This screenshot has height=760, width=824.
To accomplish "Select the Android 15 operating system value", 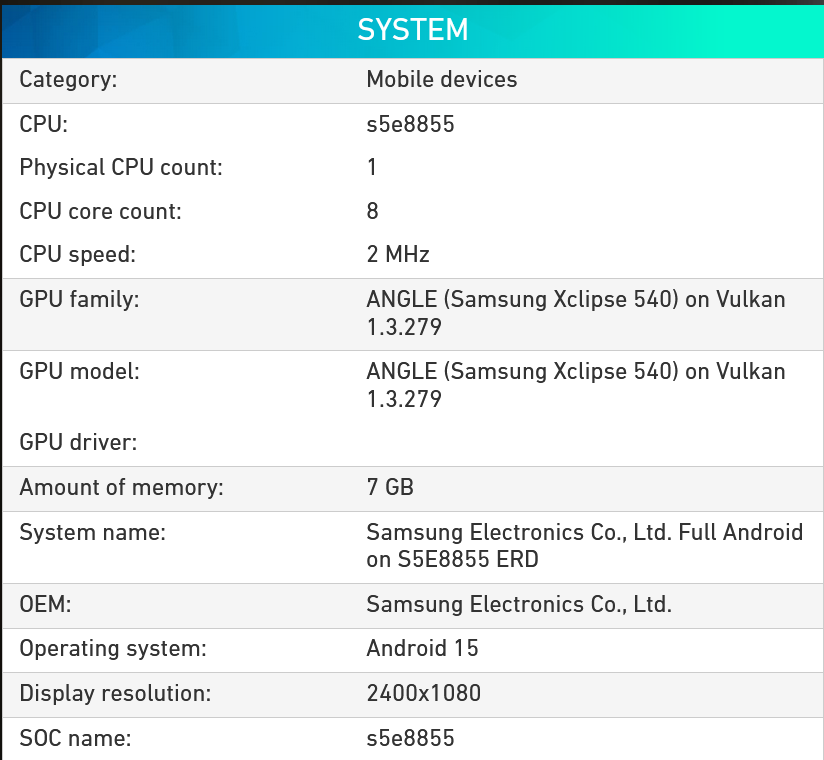I will pos(423,648).
